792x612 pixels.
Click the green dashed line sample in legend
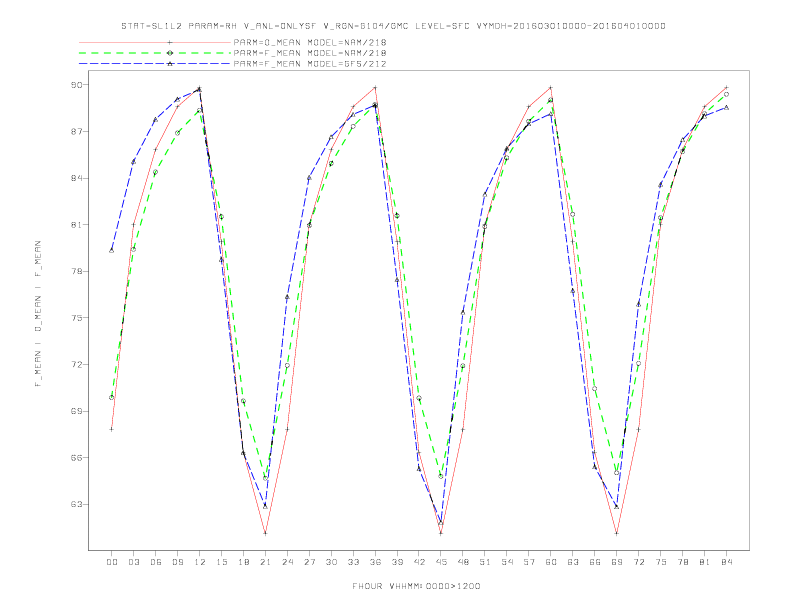155,53
